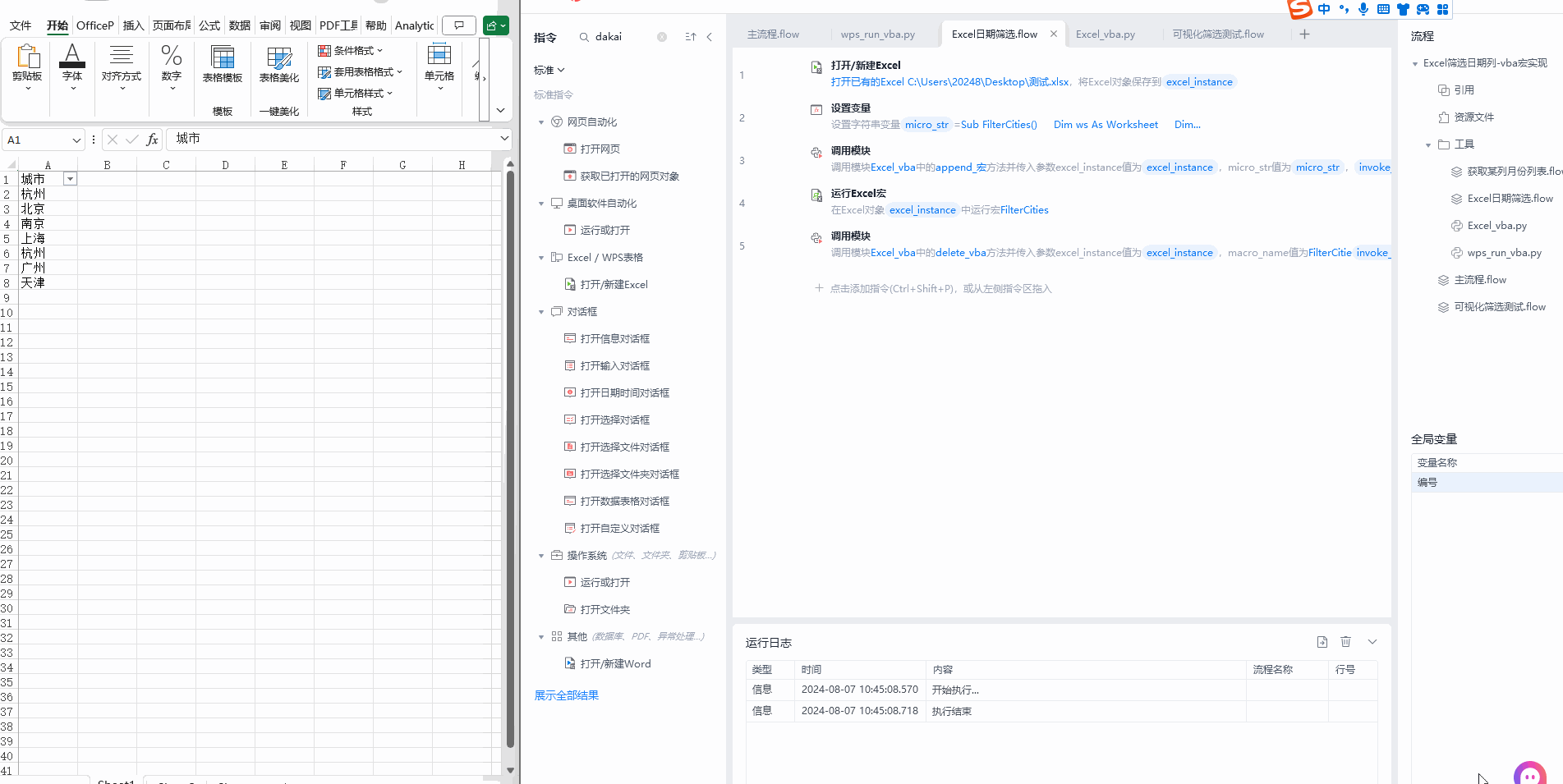
Task: Open the 单元格 cells group
Action: click(439, 66)
